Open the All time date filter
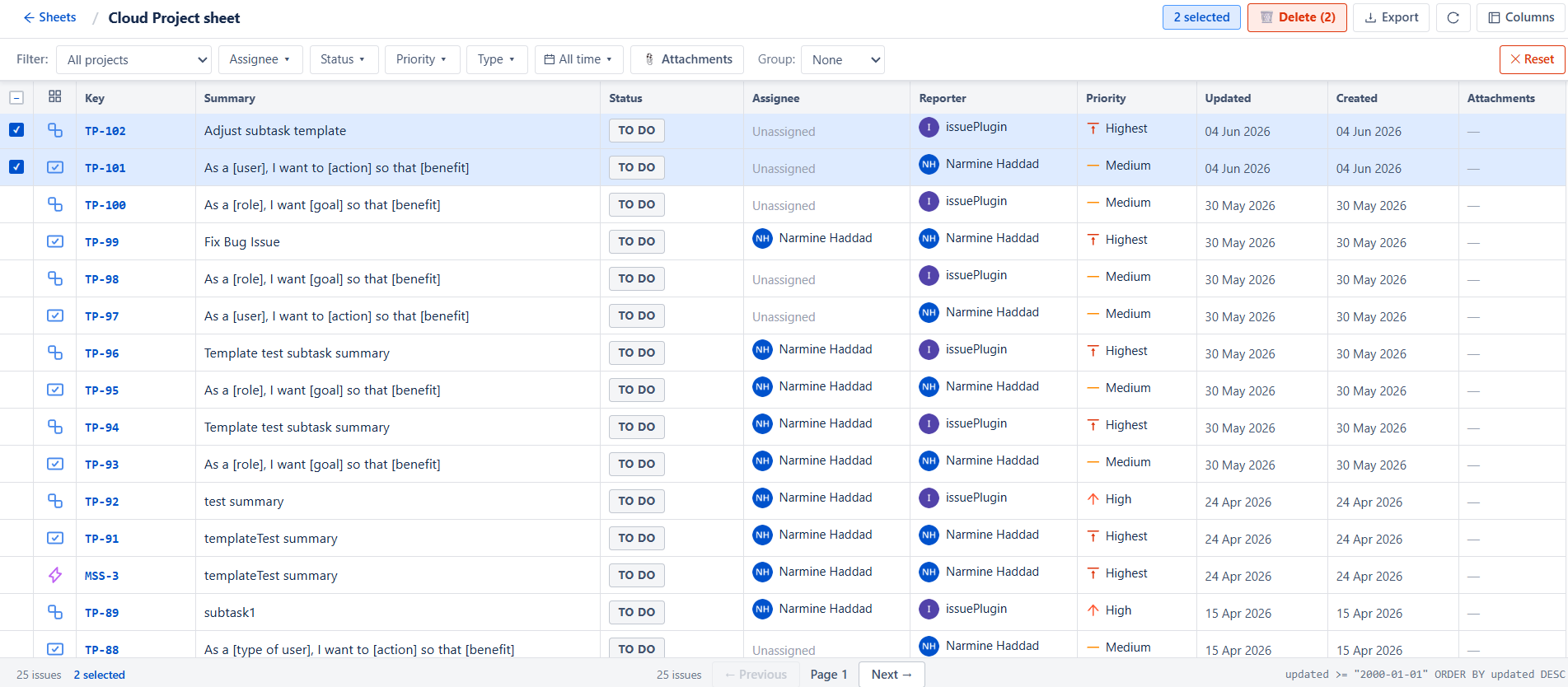 click(578, 59)
